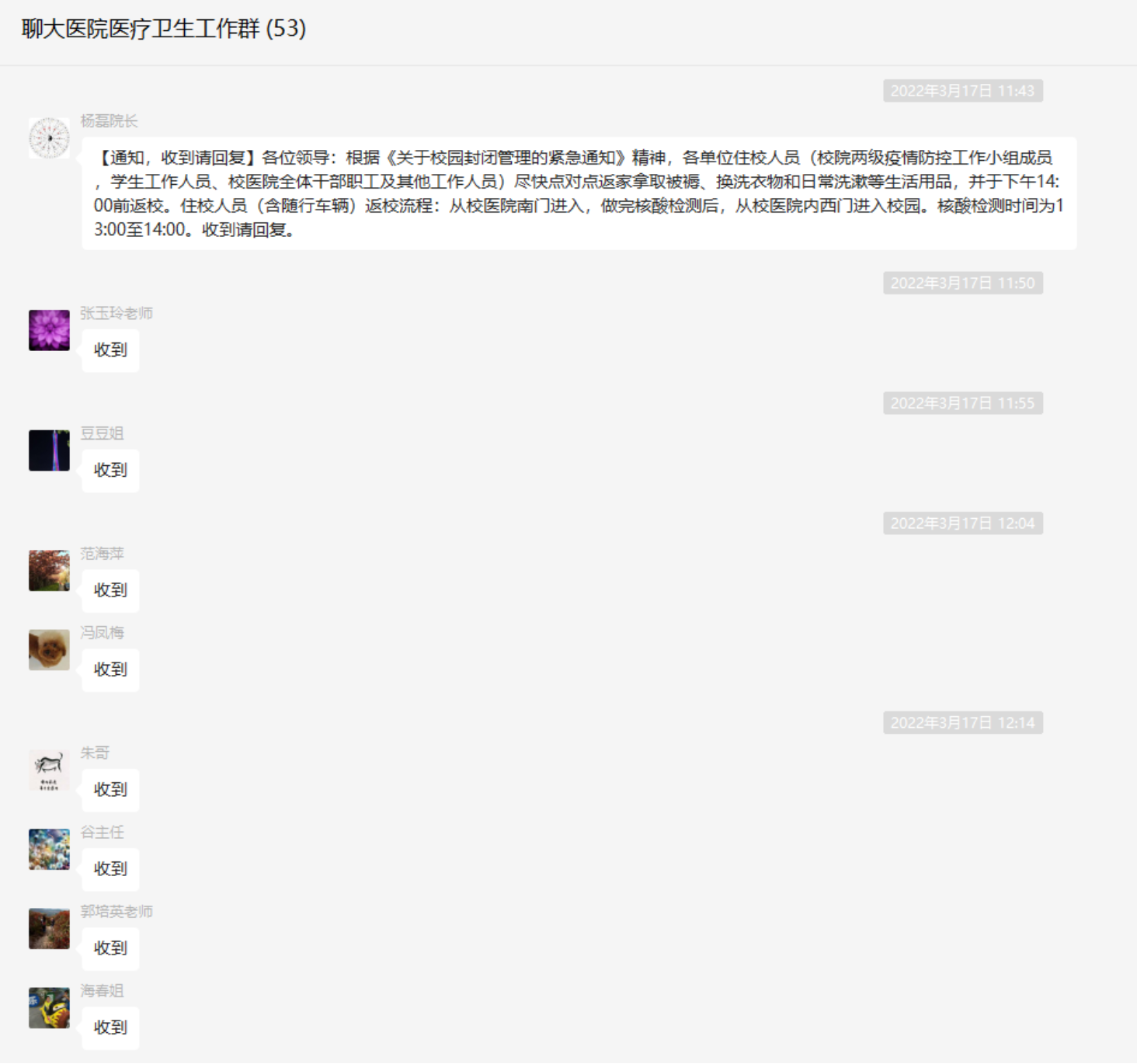Open 朱哥's ink-painting ox avatar

pos(49,770)
